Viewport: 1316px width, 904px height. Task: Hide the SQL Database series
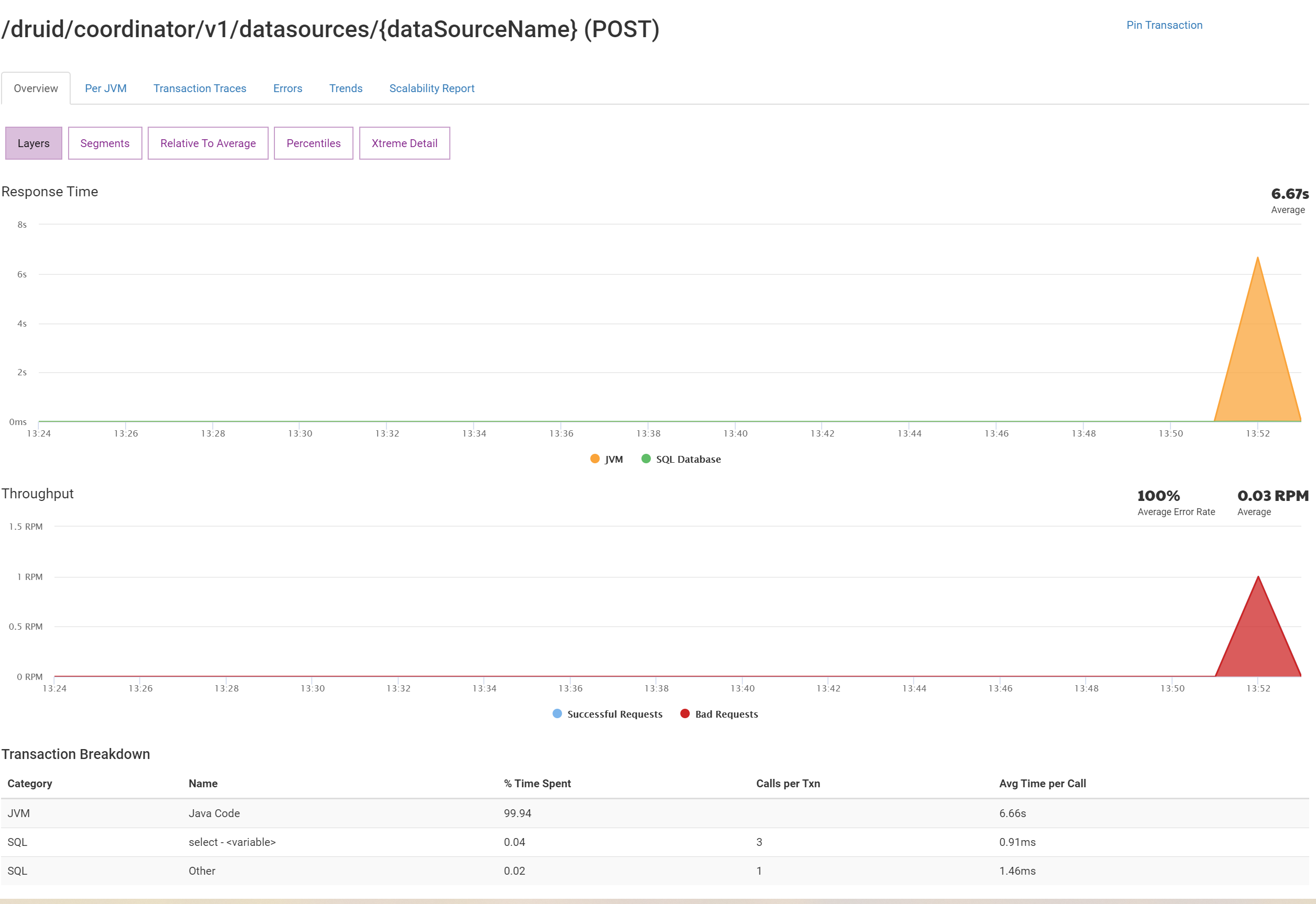coord(681,459)
